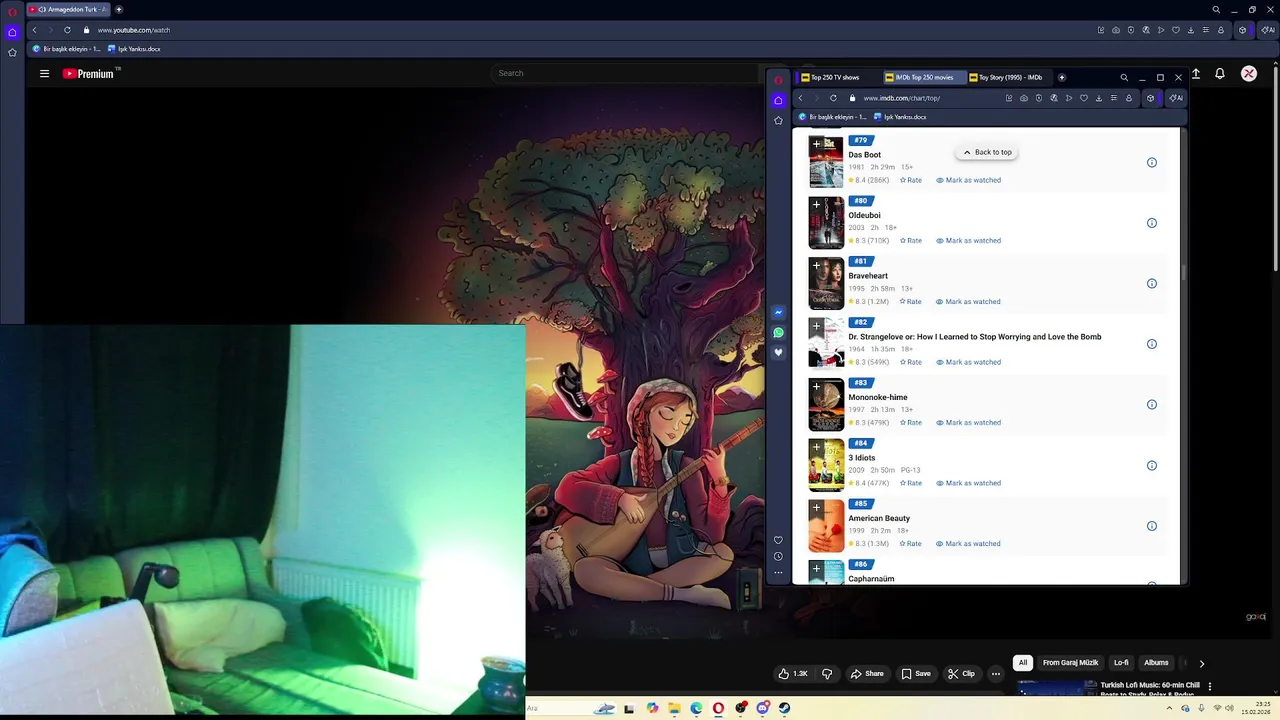Mark Oldeuboi as watched

click(x=968, y=241)
